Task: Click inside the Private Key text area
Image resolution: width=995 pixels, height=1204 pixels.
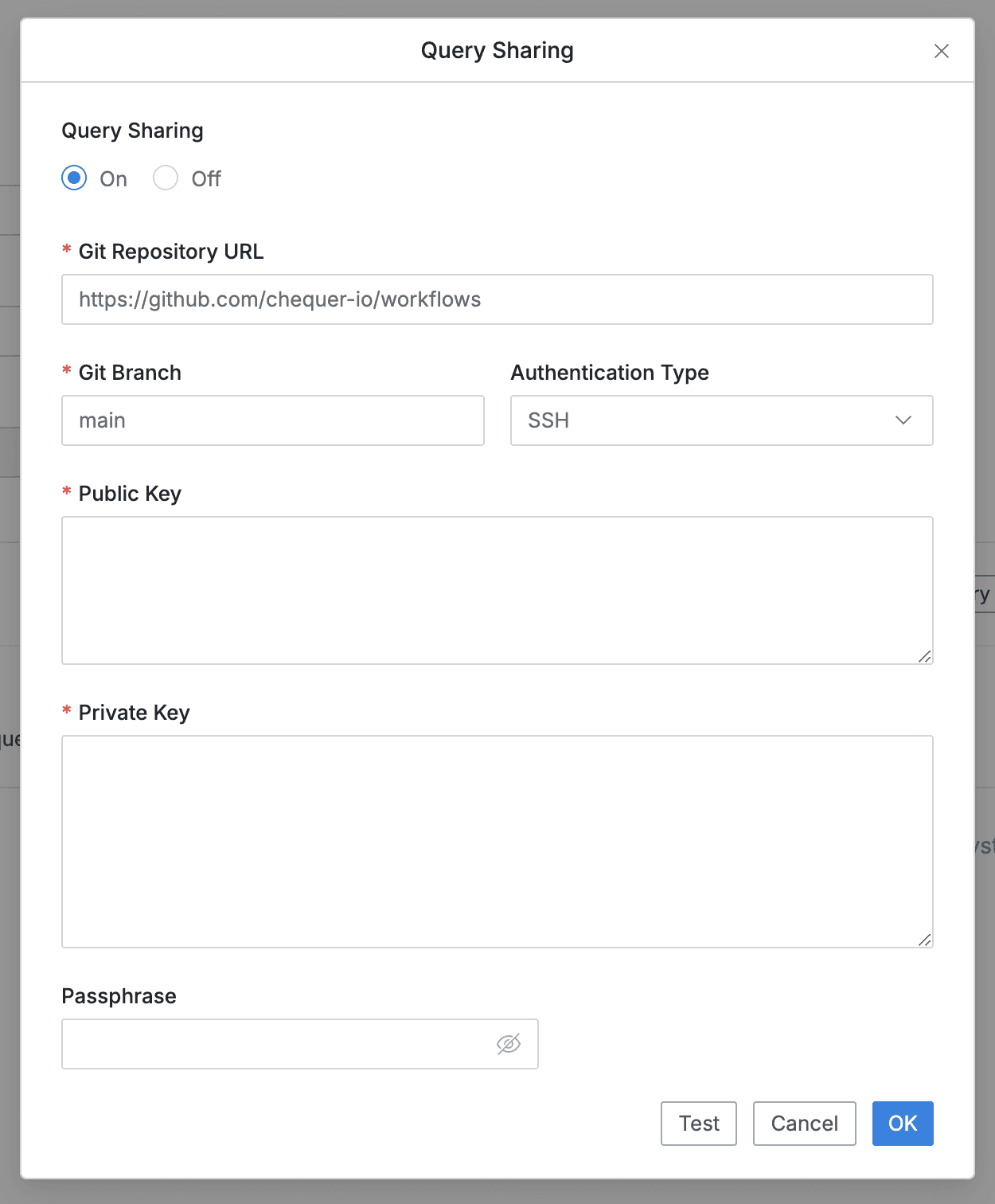Action: (x=497, y=840)
